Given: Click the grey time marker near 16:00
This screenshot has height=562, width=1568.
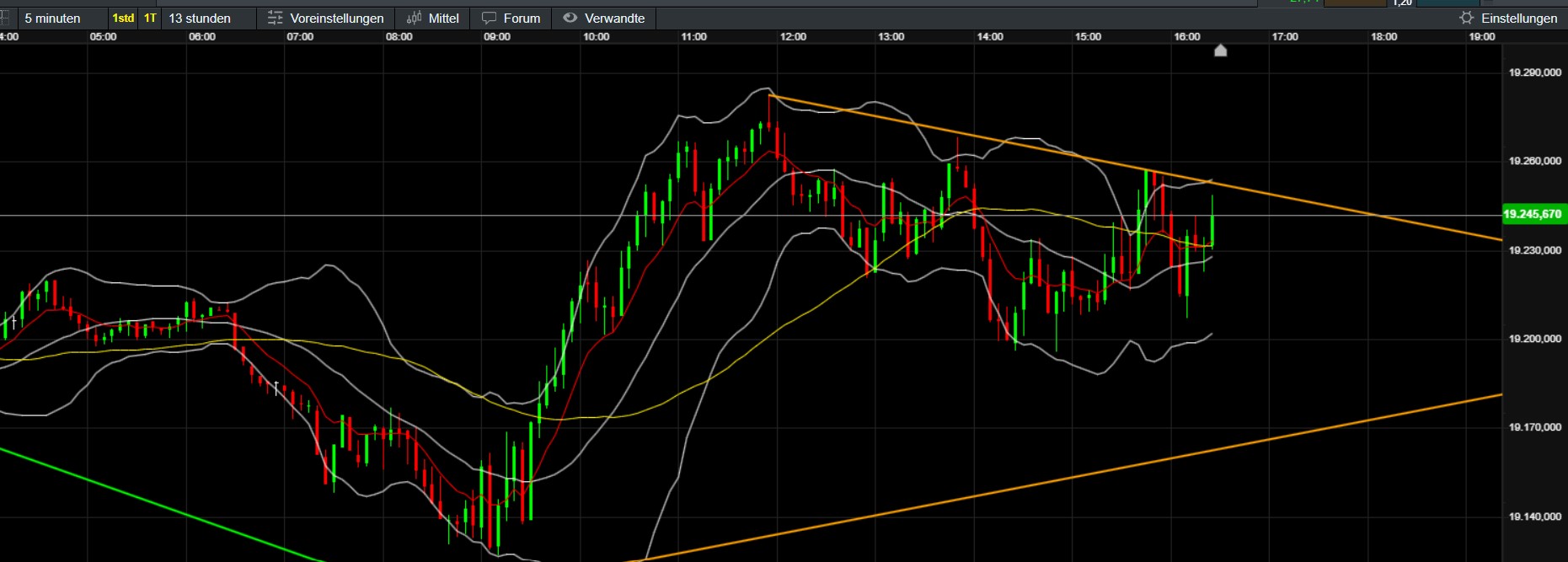Looking at the screenshot, I should [x=1220, y=51].
